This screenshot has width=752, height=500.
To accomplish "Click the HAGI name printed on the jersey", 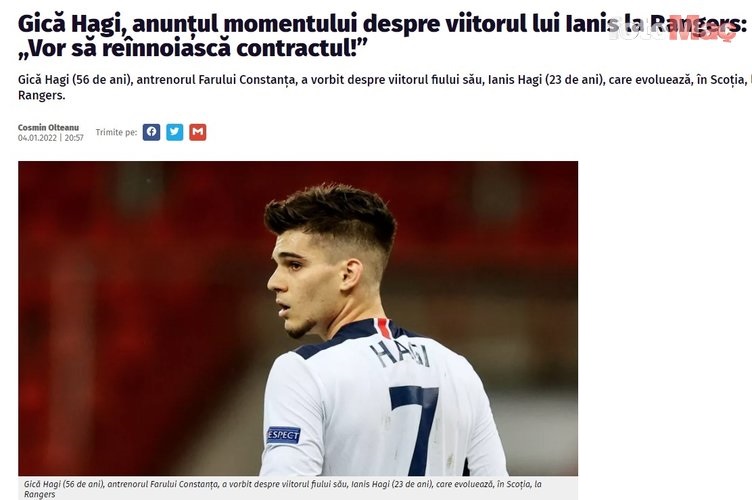I will (x=400, y=354).
